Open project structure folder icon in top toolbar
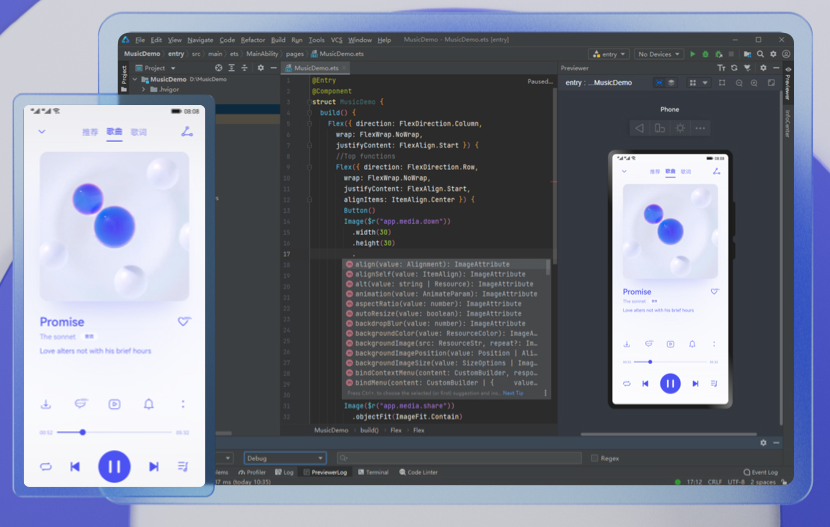 pos(747,54)
